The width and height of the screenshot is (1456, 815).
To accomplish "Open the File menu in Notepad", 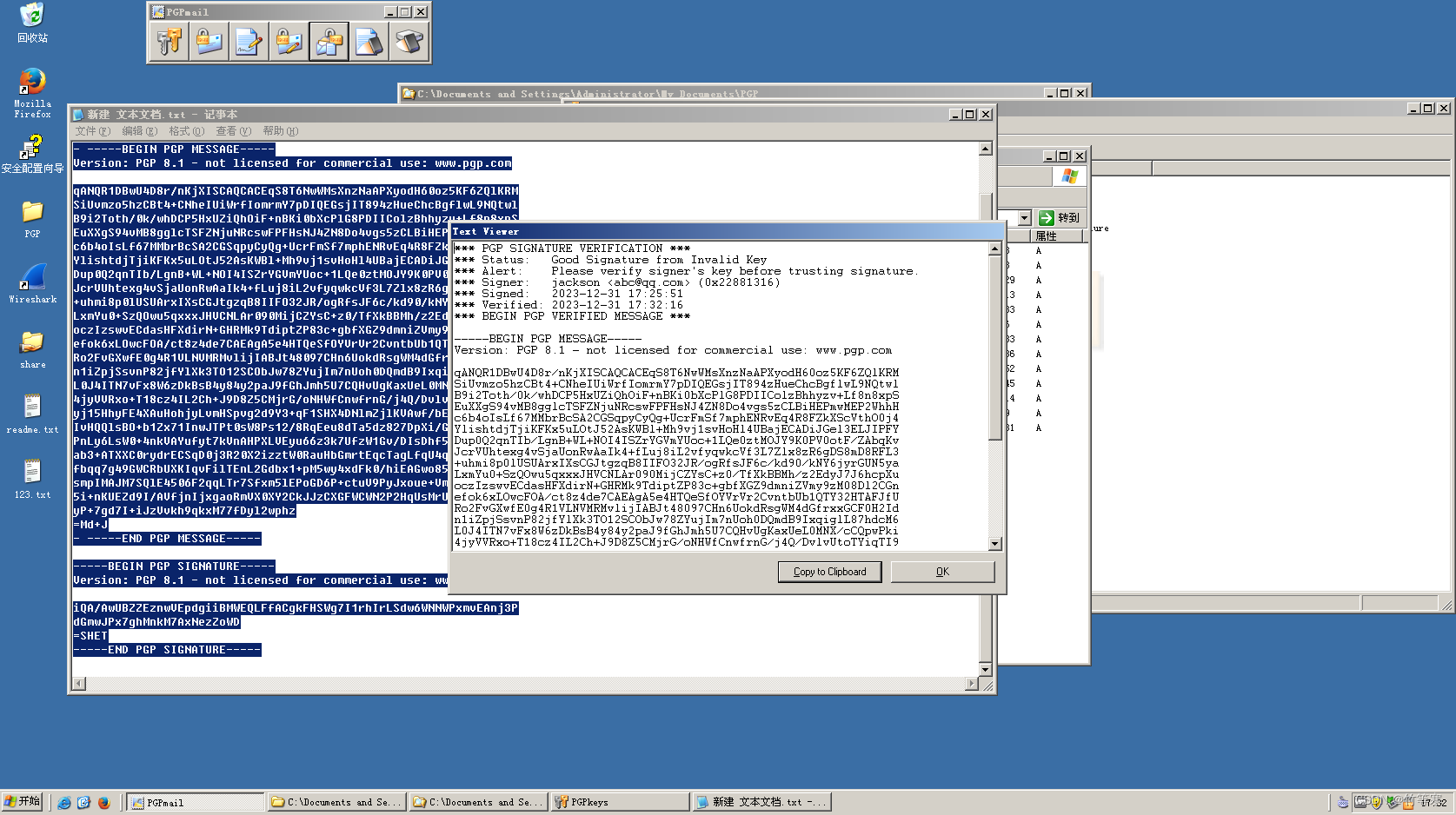I will pyautogui.click(x=92, y=131).
